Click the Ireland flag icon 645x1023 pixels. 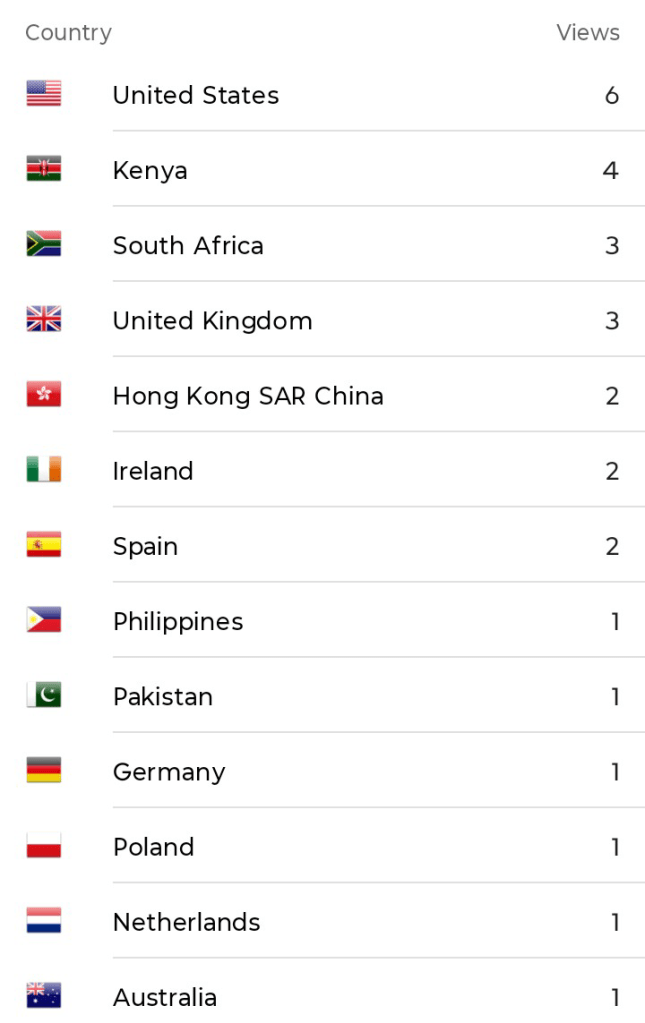[x=43, y=470]
